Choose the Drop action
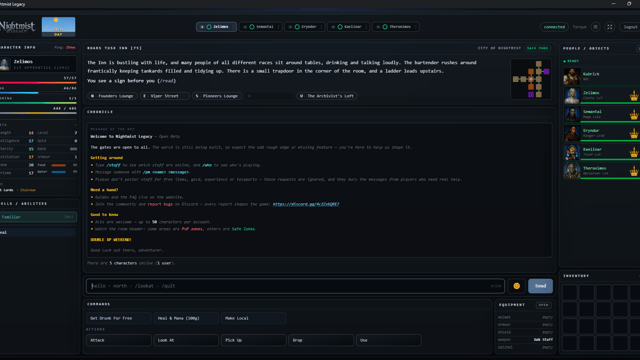Viewport: 640px width, 360px height. 321,340
